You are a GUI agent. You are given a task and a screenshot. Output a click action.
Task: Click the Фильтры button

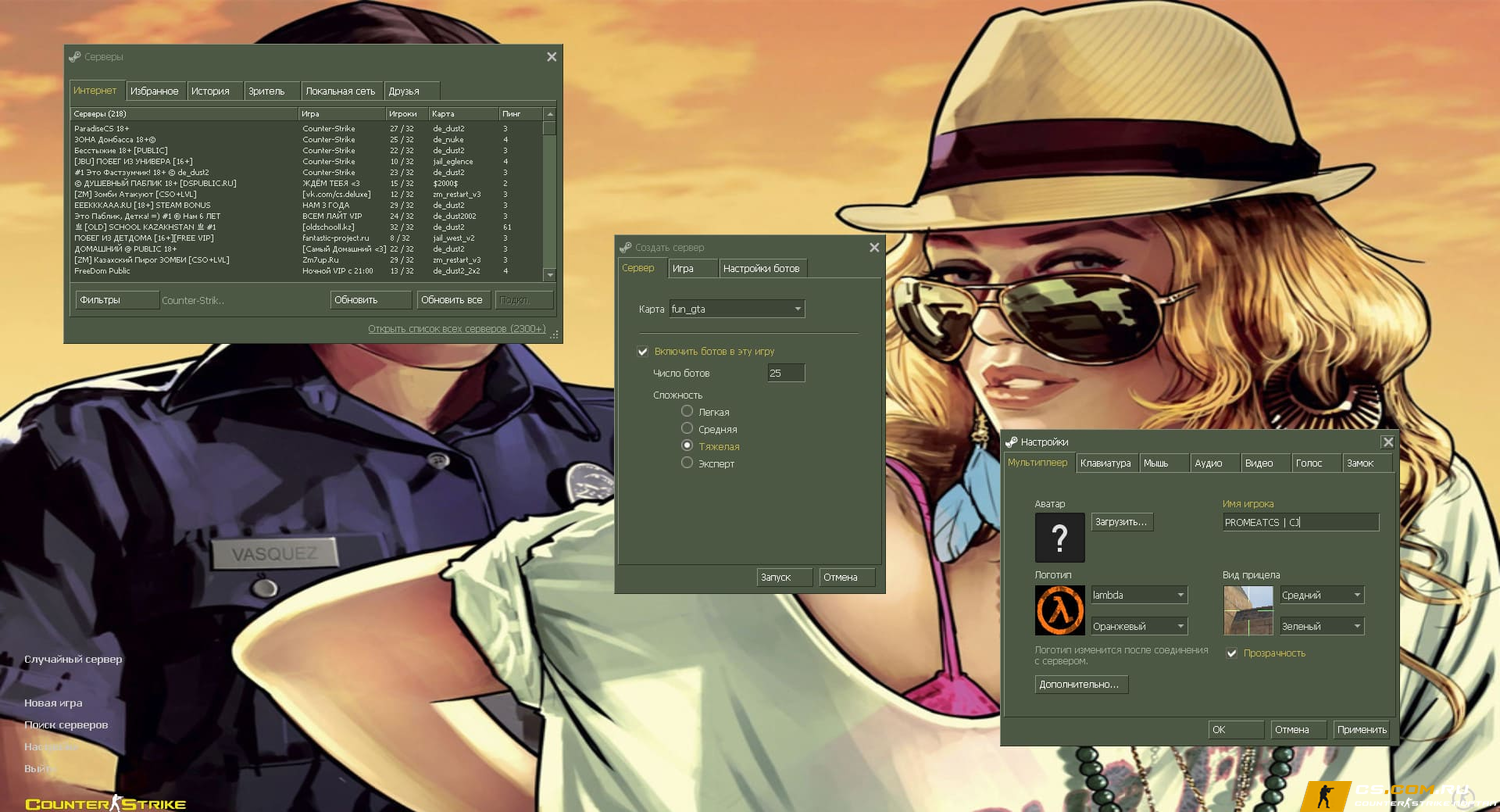117,300
